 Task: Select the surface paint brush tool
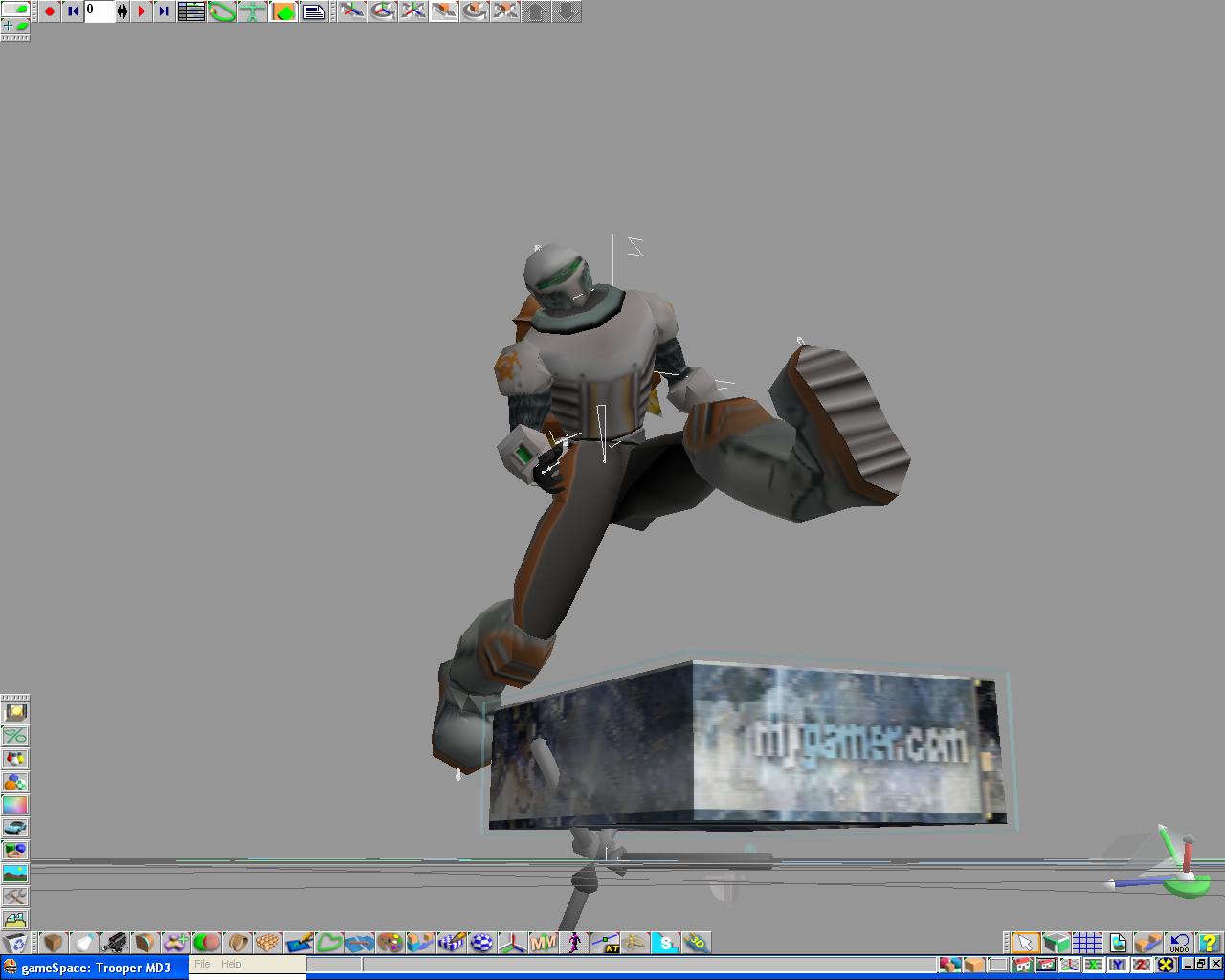point(299,943)
